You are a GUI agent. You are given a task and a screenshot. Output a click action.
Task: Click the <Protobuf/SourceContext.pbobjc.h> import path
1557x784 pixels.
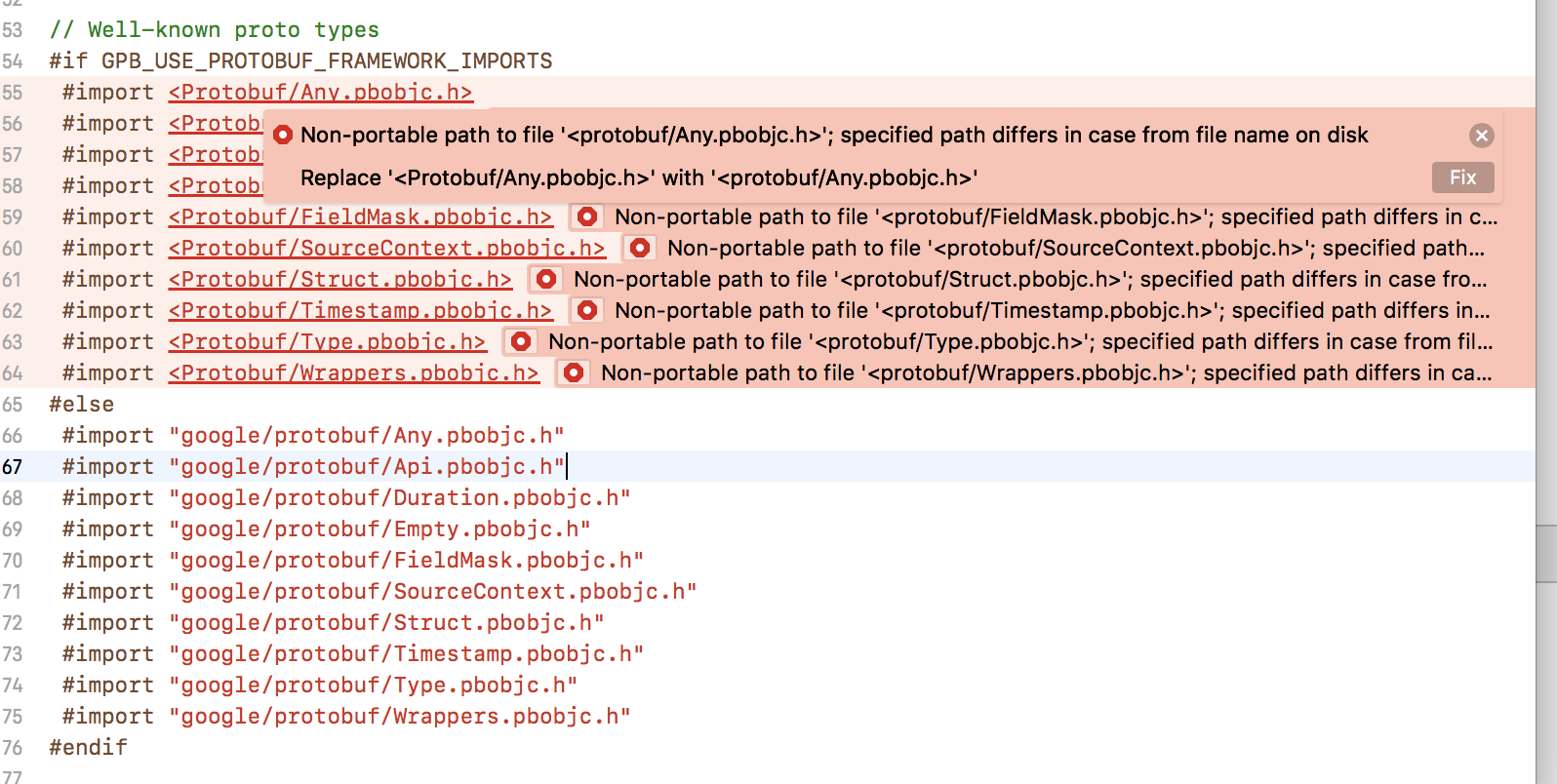tap(387, 248)
